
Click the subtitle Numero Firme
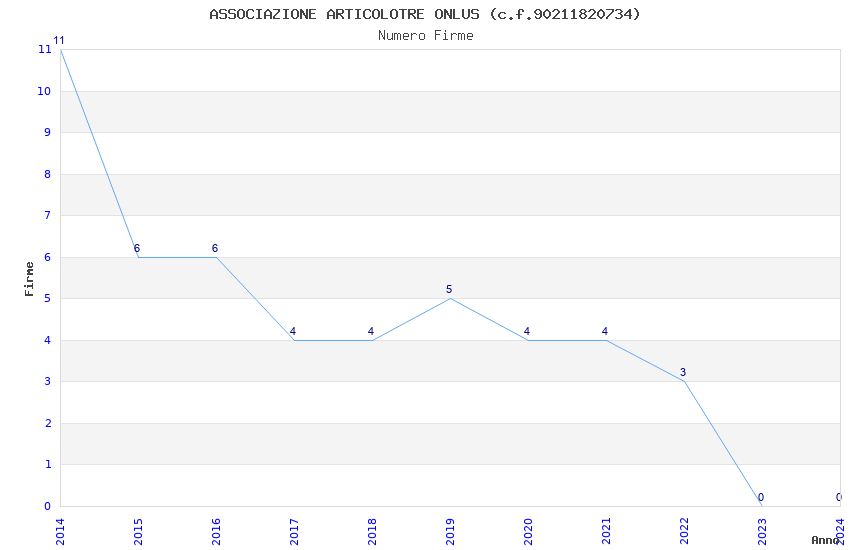click(x=426, y=36)
